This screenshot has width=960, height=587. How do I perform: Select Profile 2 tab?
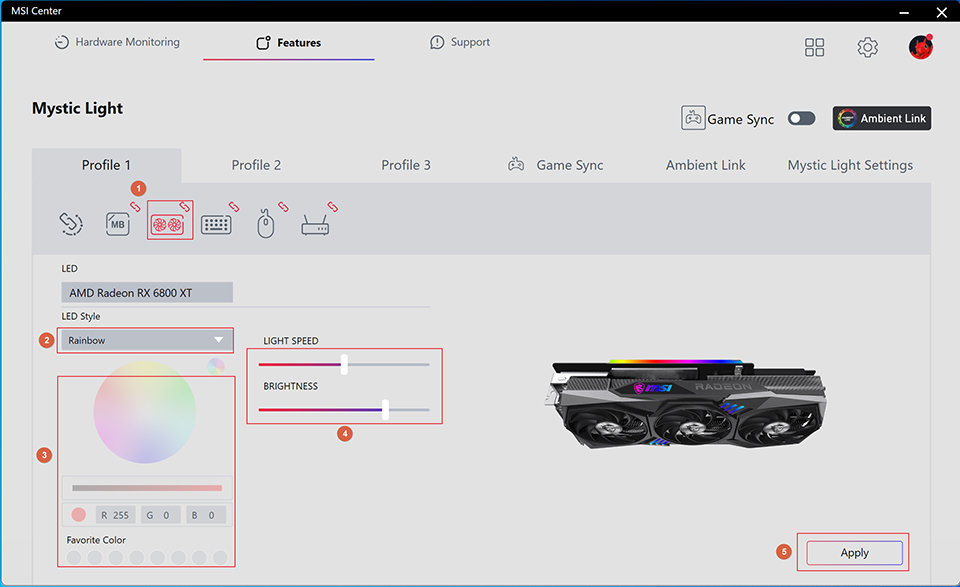[256, 165]
